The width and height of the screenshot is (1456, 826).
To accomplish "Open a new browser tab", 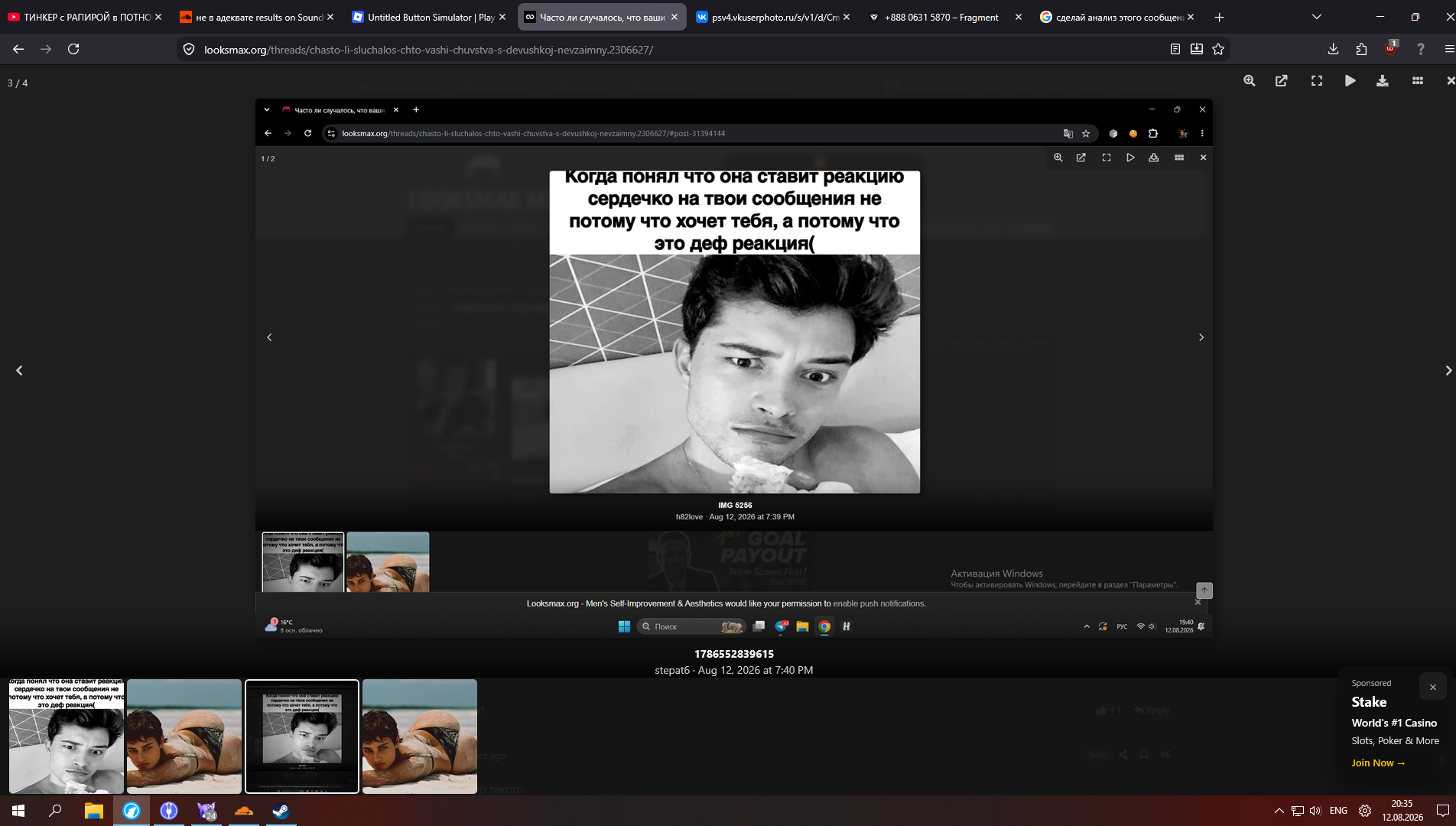I will (1220, 17).
